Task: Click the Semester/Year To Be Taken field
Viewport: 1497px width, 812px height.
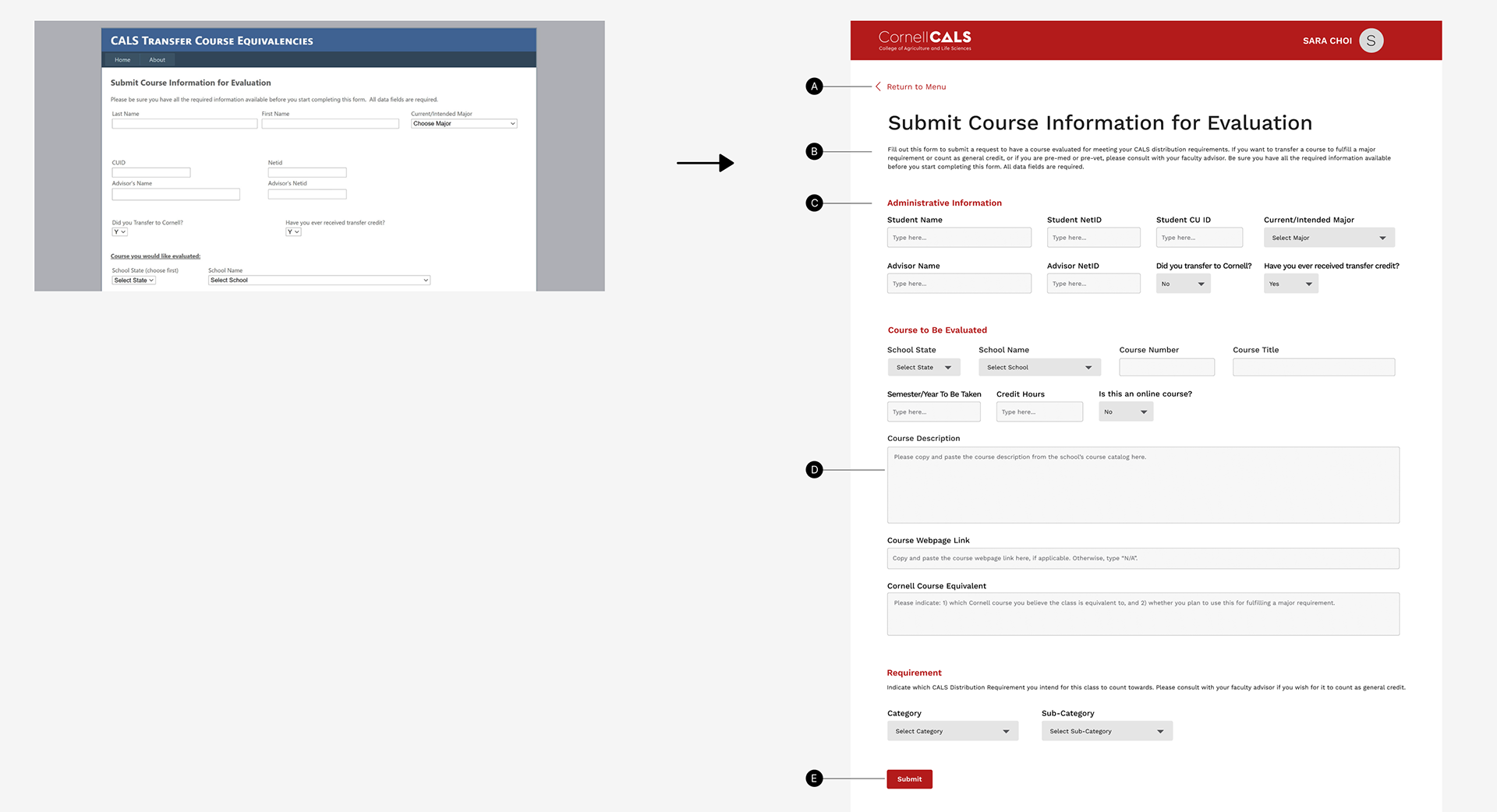Action: click(933, 411)
